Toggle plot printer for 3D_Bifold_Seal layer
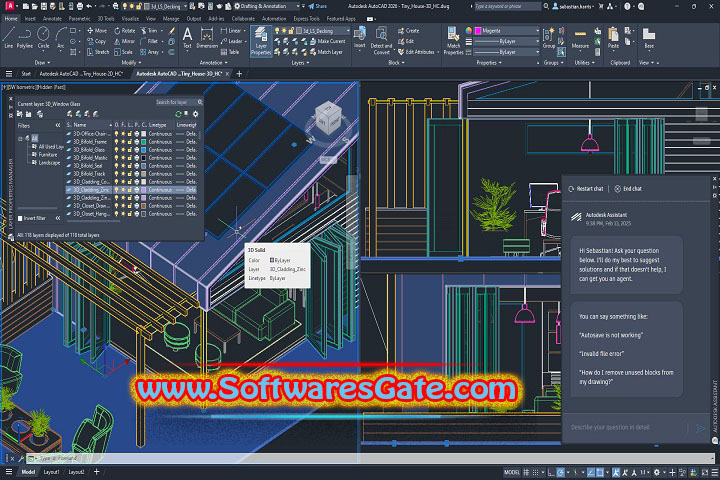 137,166
